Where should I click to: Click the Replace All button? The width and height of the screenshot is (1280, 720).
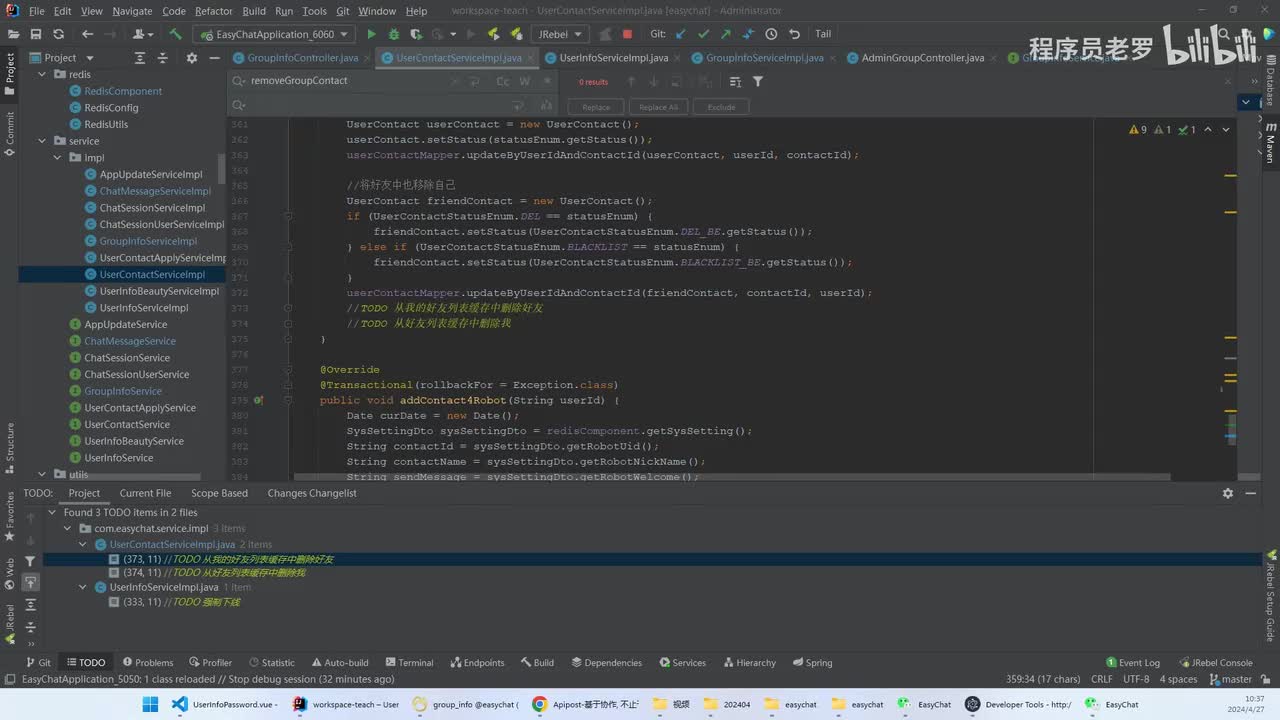coord(658,107)
